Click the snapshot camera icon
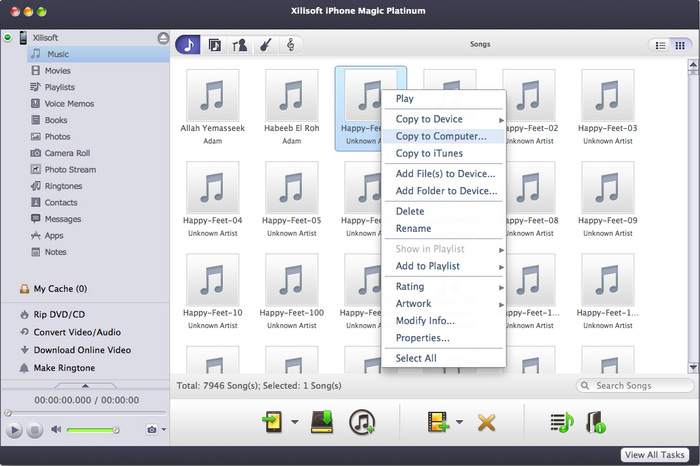This screenshot has height=466, width=700. pos(152,429)
